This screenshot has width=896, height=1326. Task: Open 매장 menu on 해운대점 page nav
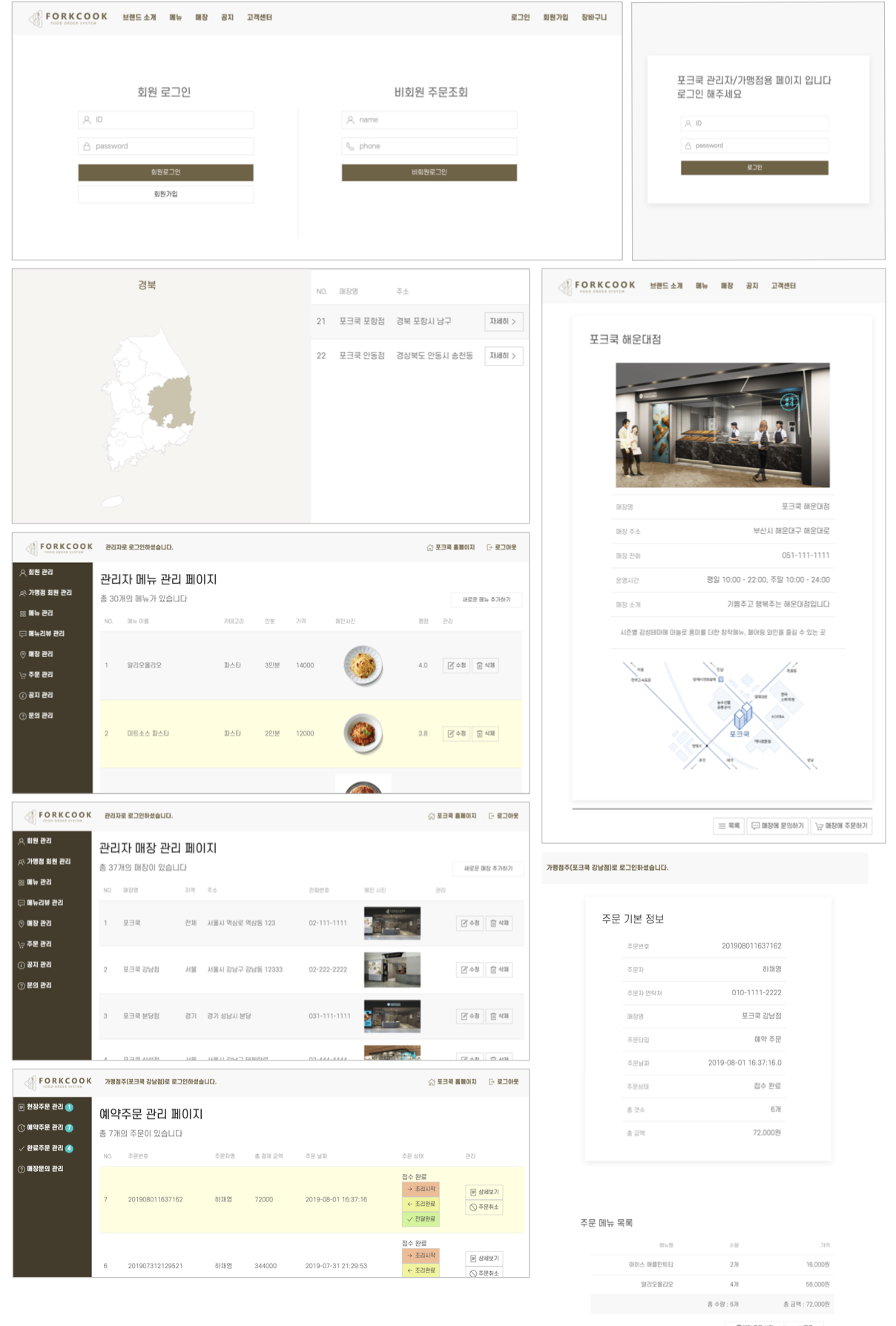[x=727, y=286]
